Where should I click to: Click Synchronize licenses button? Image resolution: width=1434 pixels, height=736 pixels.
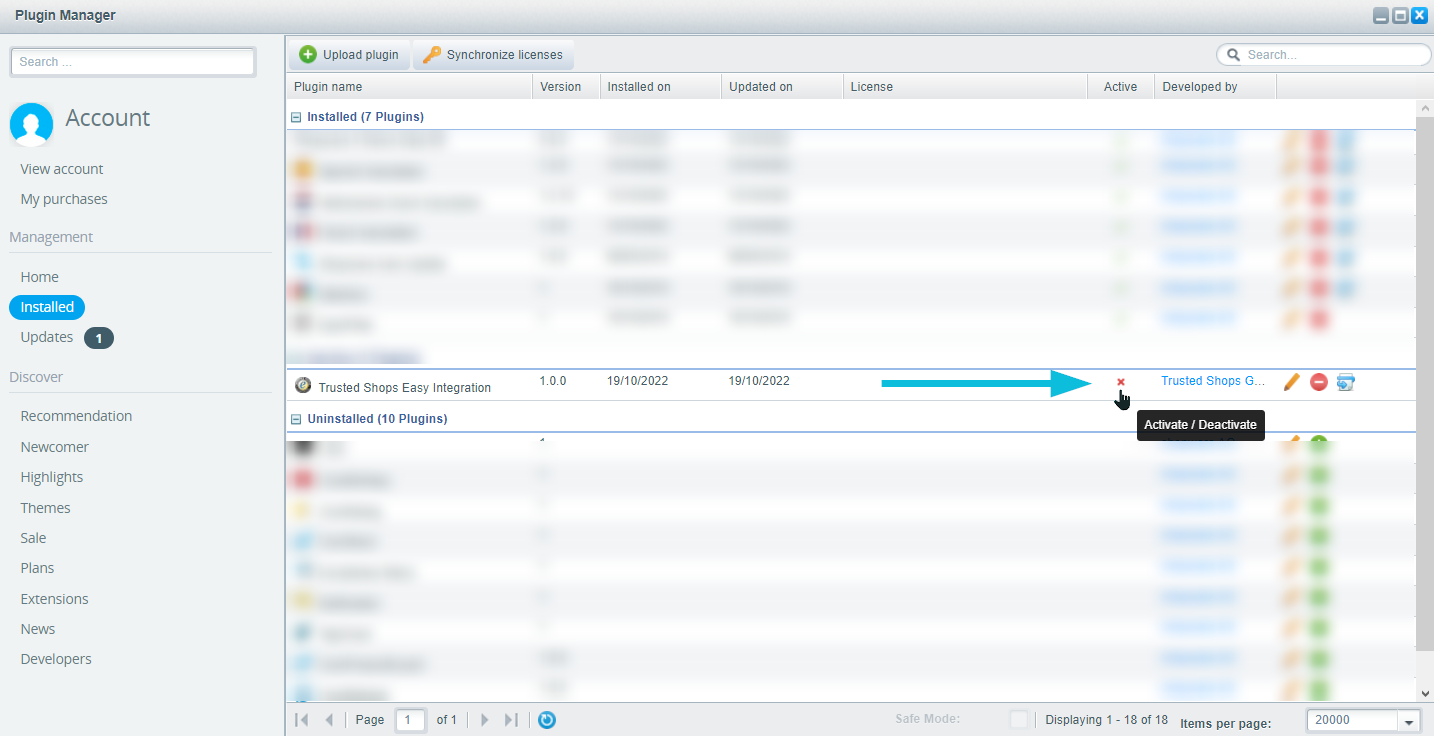coord(493,55)
